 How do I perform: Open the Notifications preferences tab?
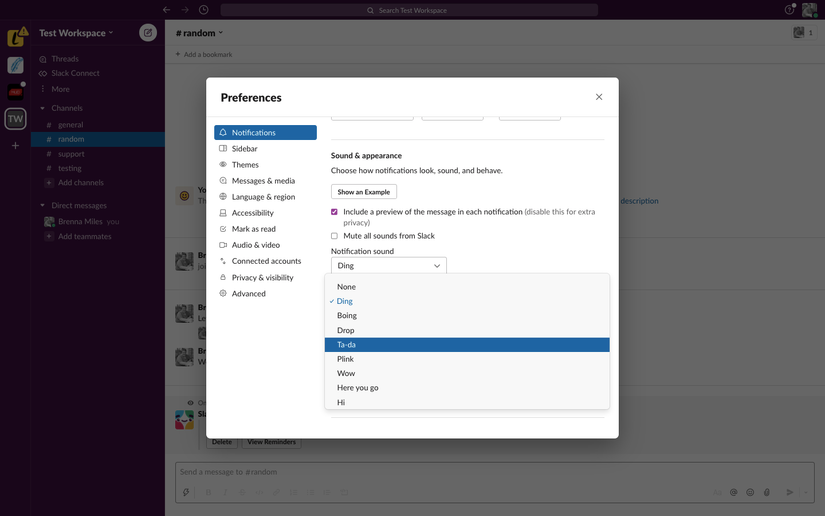pos(265,133)
